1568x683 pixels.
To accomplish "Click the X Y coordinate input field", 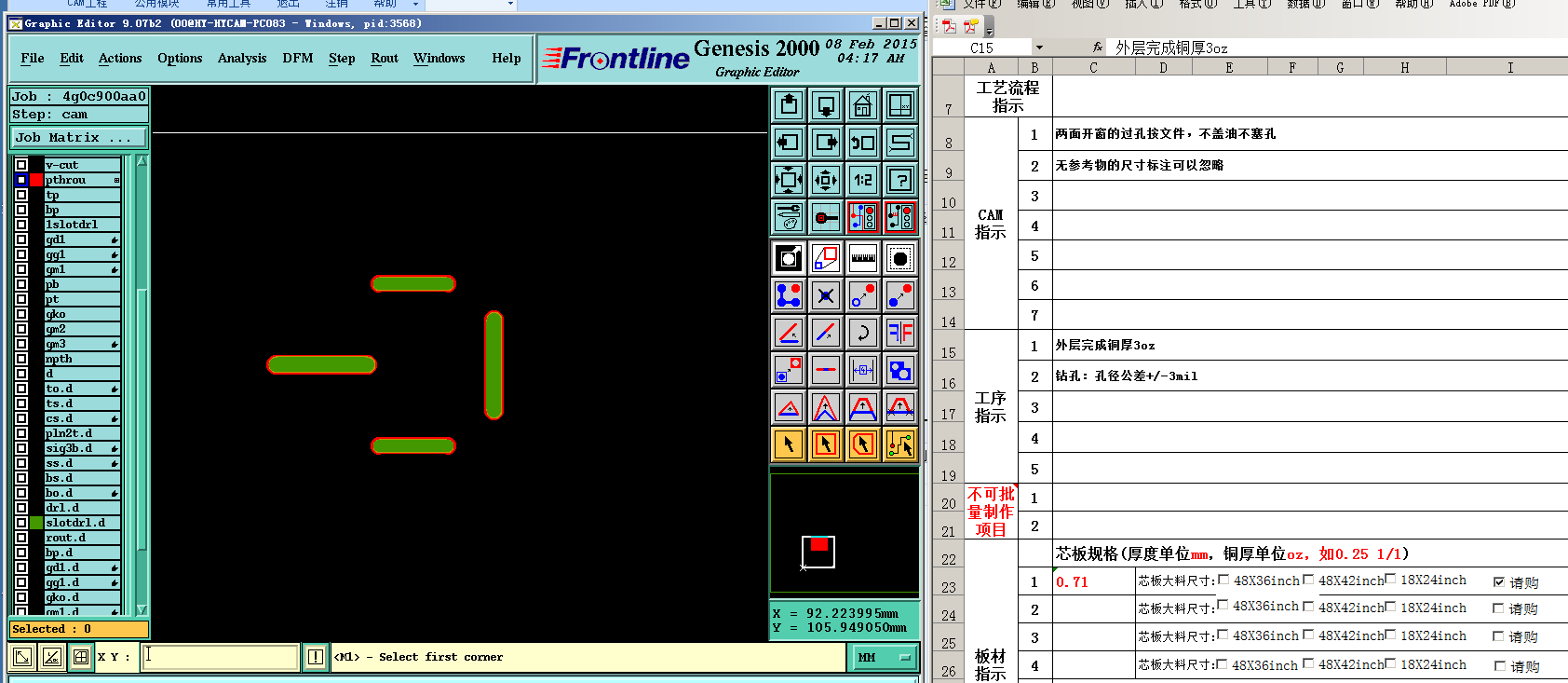I will pyautogui.click(x=220, y=657).
